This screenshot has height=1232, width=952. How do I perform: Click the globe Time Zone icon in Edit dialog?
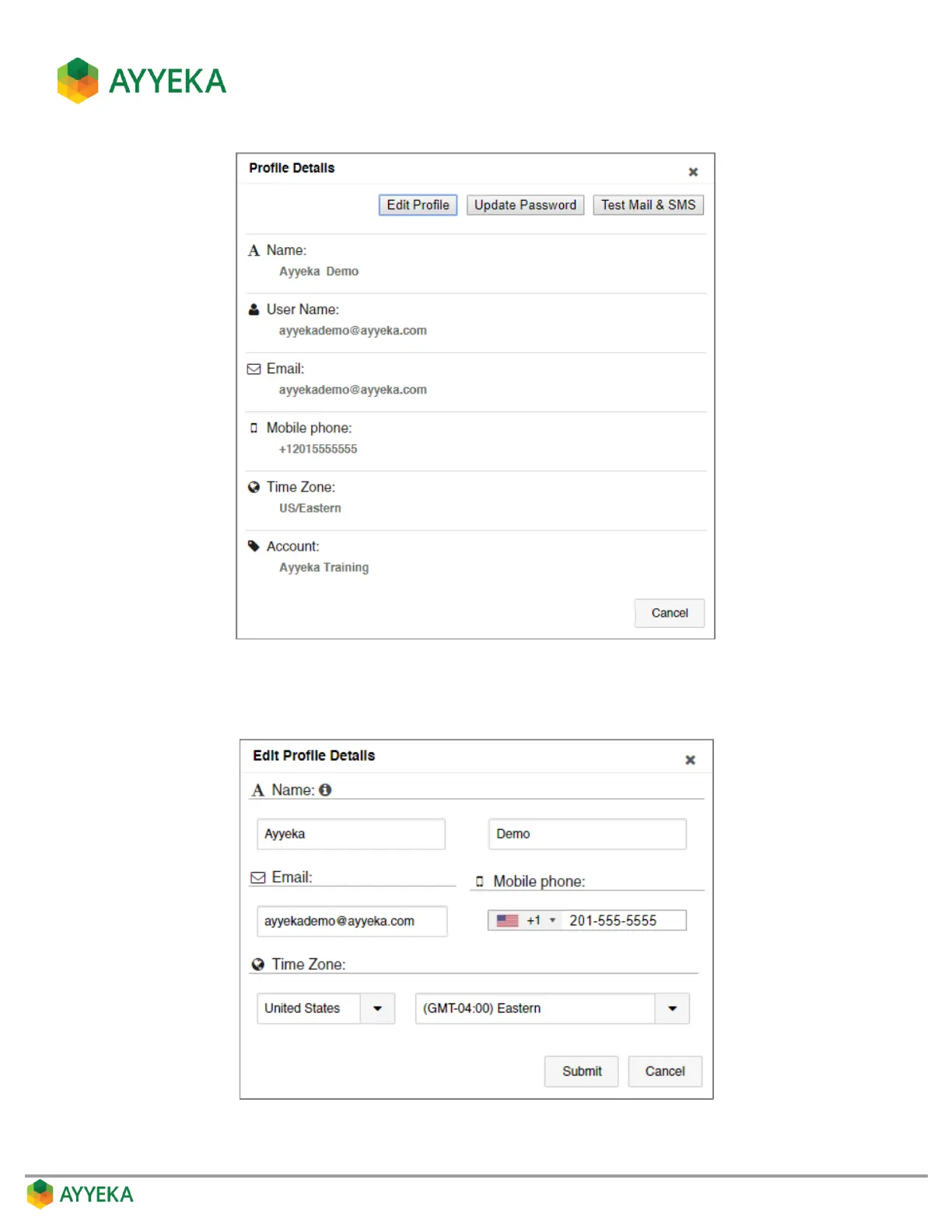(x=258, y=964)
